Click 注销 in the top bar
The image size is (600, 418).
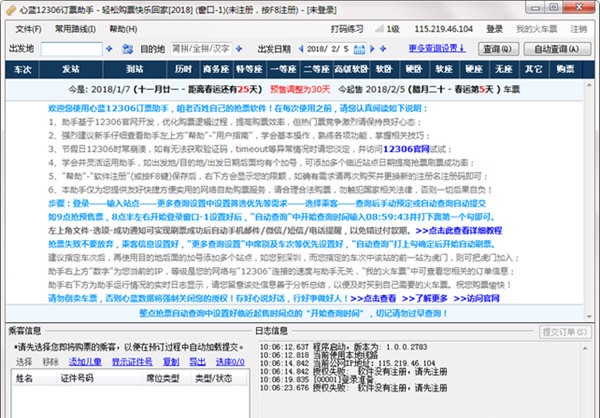click(x=579, y=29)
